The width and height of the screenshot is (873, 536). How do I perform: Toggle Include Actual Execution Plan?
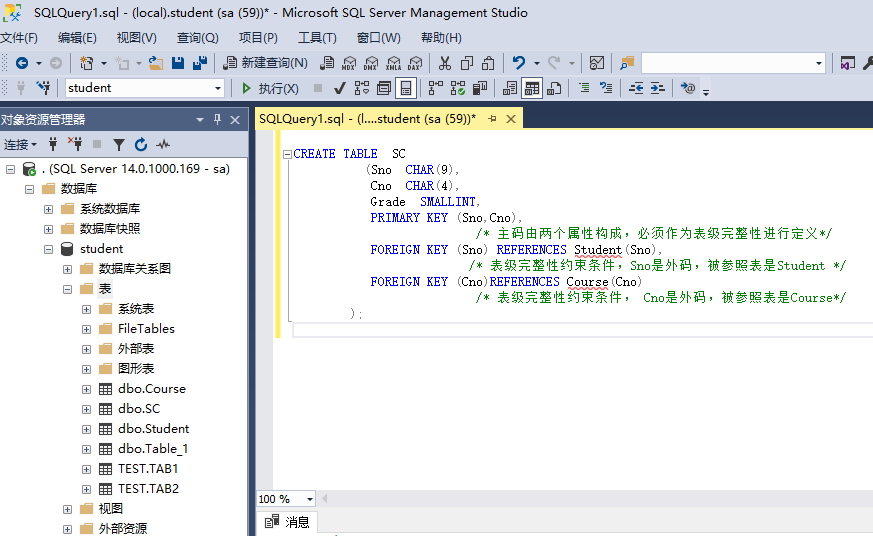tap(435, 88)
